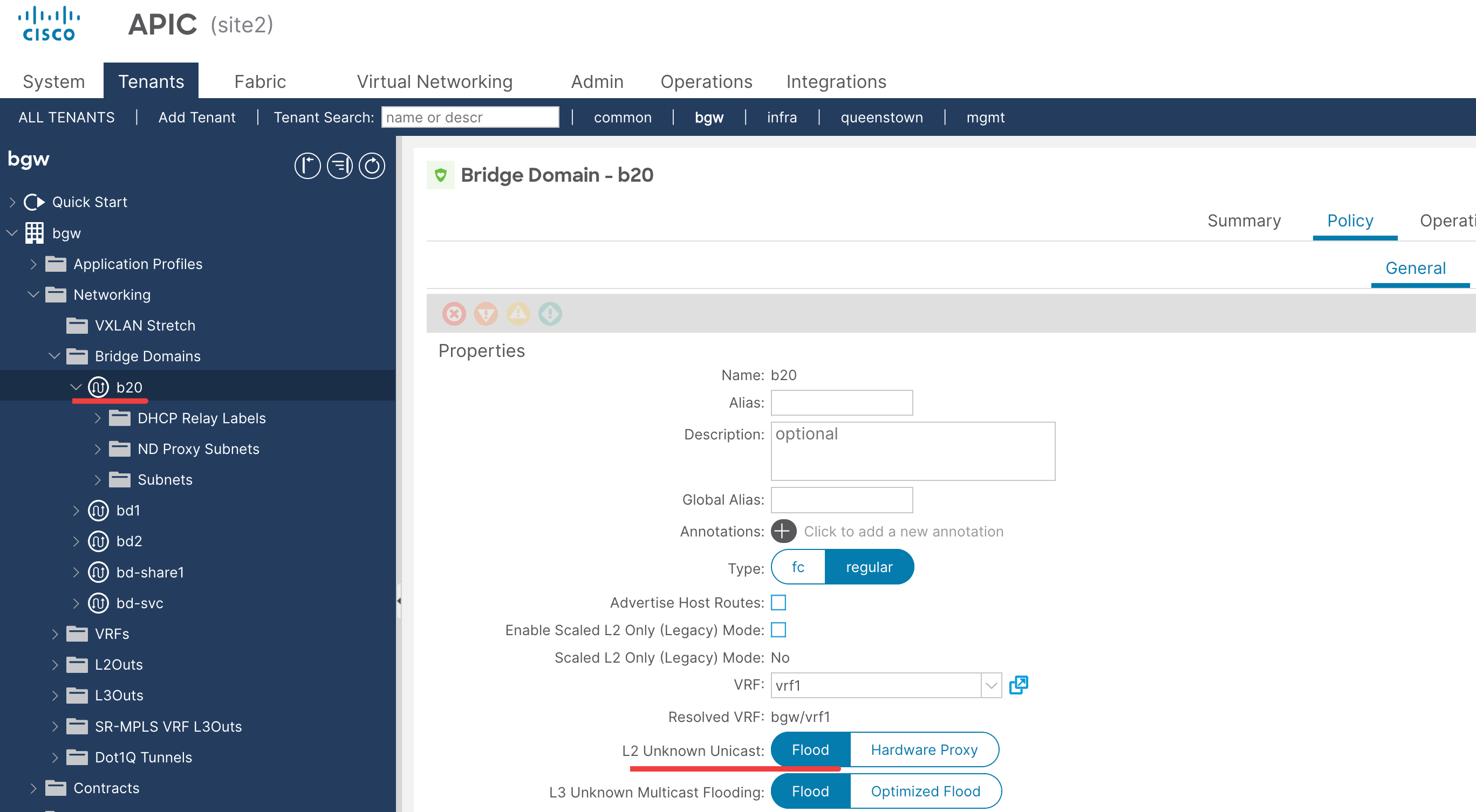This screenshot has height=812, width=1476.
Task: Click the bd1 bridge domain icon
Action: pos(98,510)
